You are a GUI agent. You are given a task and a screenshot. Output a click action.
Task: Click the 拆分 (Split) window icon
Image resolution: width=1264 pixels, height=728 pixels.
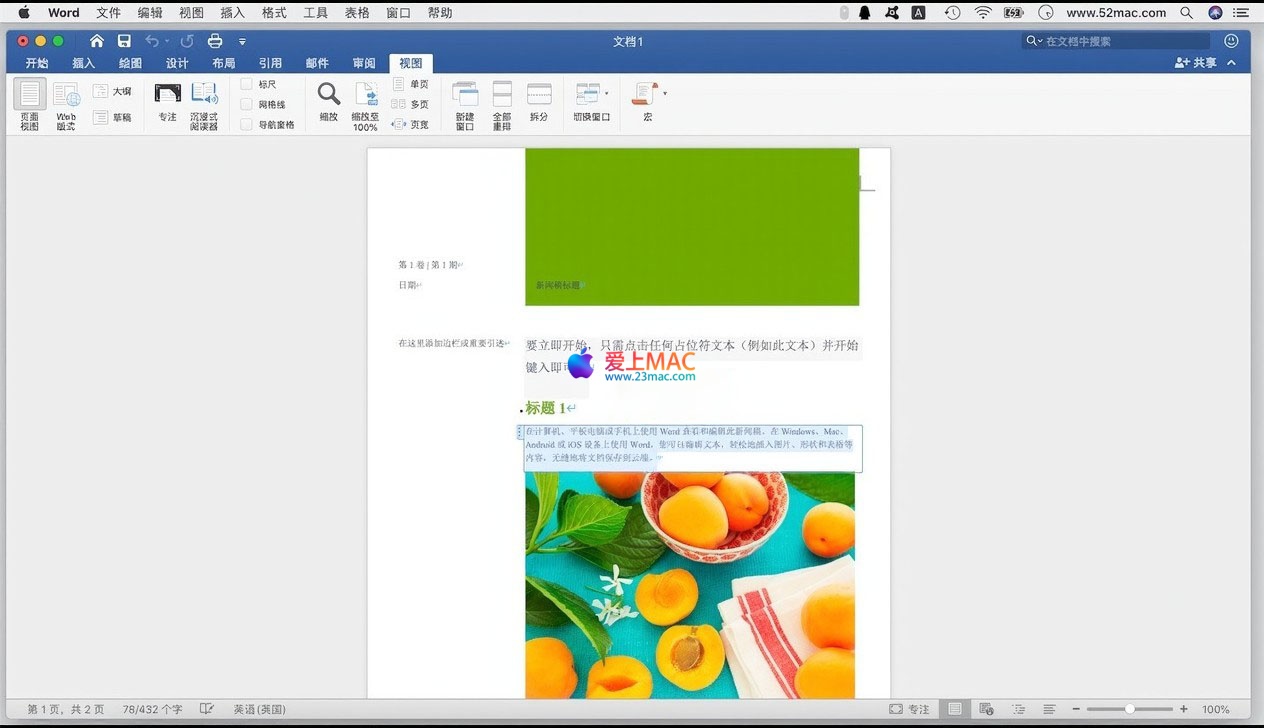point(539,95)
